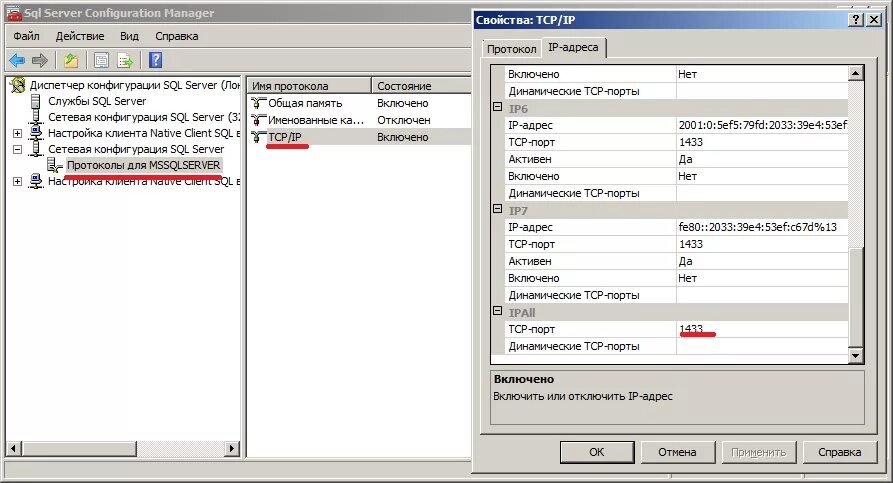Click the tree pane left scroll arrow
Viewport: 893px width, 483px height.
coord(14,448)
